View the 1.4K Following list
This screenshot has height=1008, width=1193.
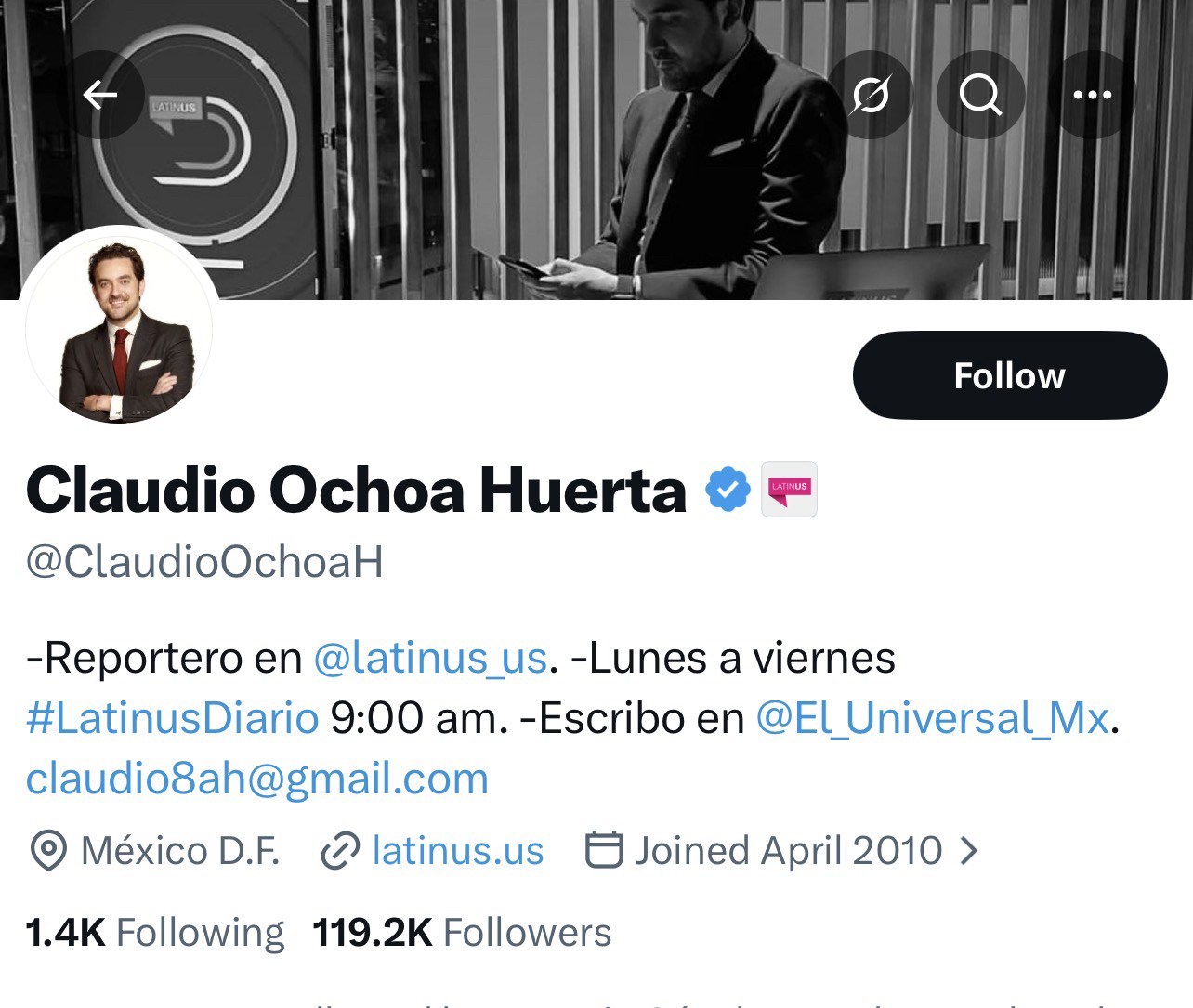pos(155,933)
